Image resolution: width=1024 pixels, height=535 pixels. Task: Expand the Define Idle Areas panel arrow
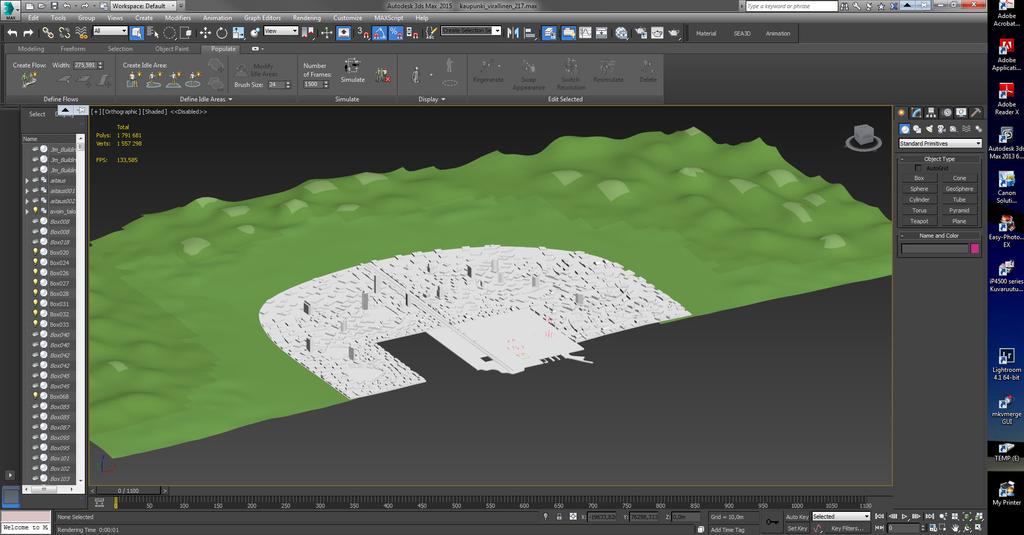pyautogui.click(x=231, y=99)
